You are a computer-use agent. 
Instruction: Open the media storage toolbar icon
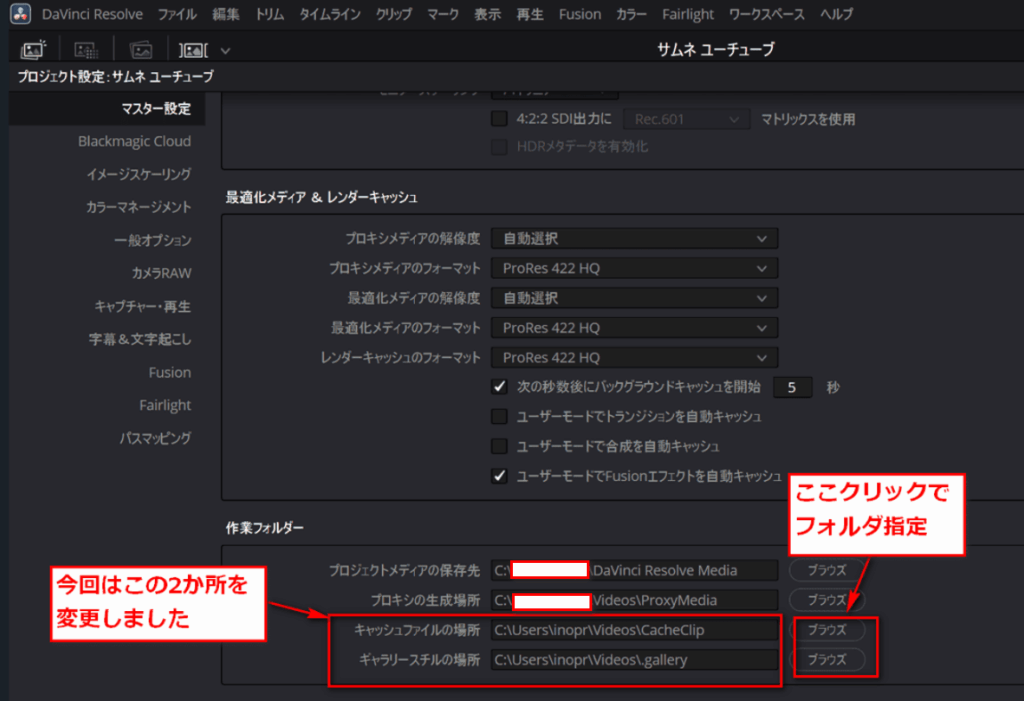click(33, 50)
